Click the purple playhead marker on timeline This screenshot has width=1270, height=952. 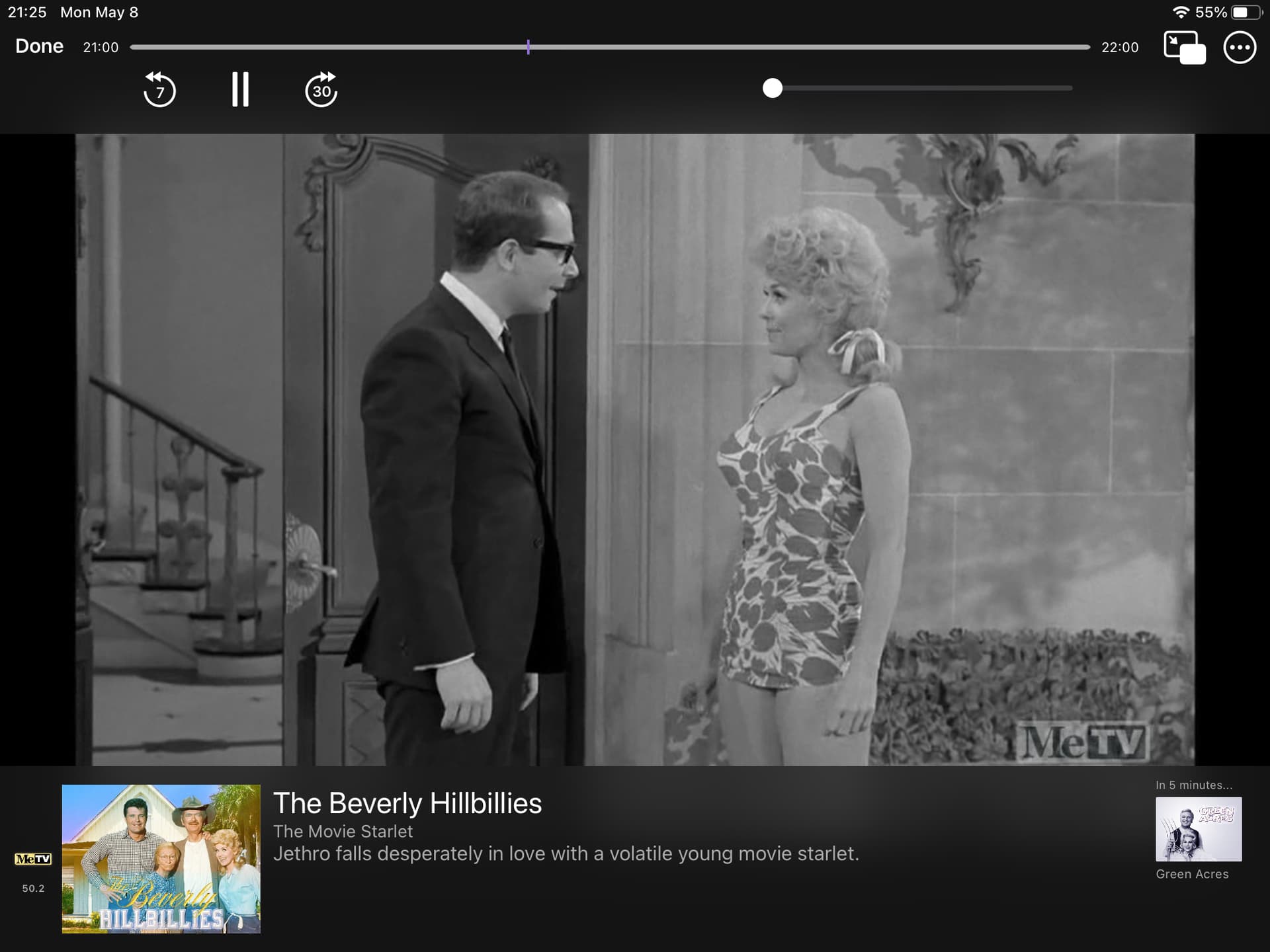point(528,47)
